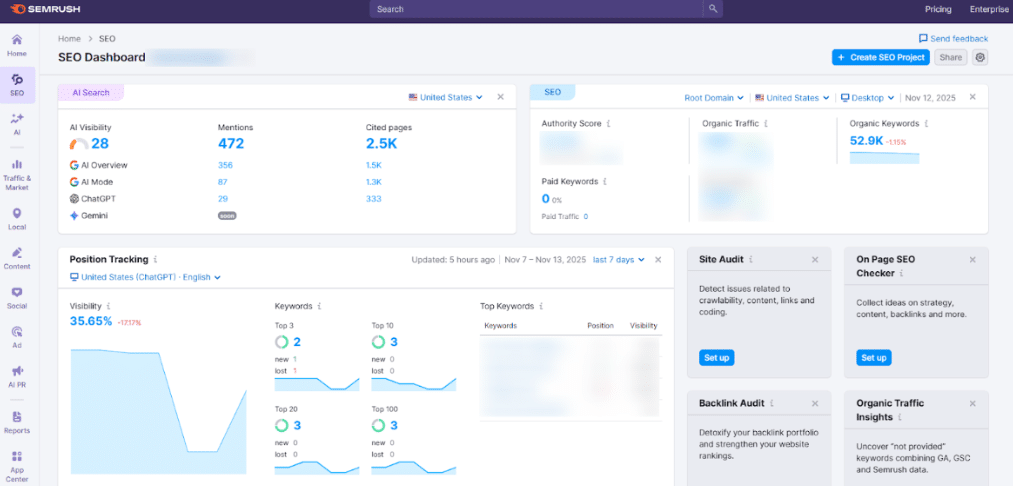Open the AI PR sidebar section
This screenshot has height=486, width=1013.
pos(17,377)
